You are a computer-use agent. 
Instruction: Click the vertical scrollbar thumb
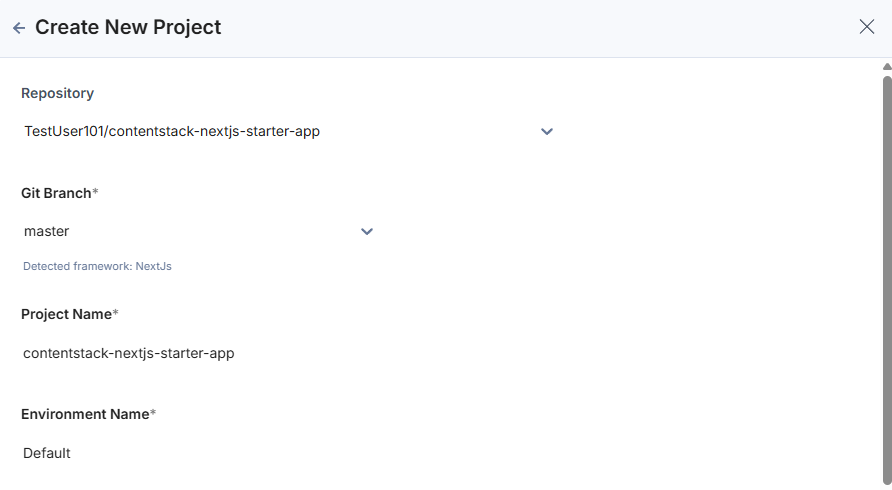pyautogui.click(x=887, y=279)
